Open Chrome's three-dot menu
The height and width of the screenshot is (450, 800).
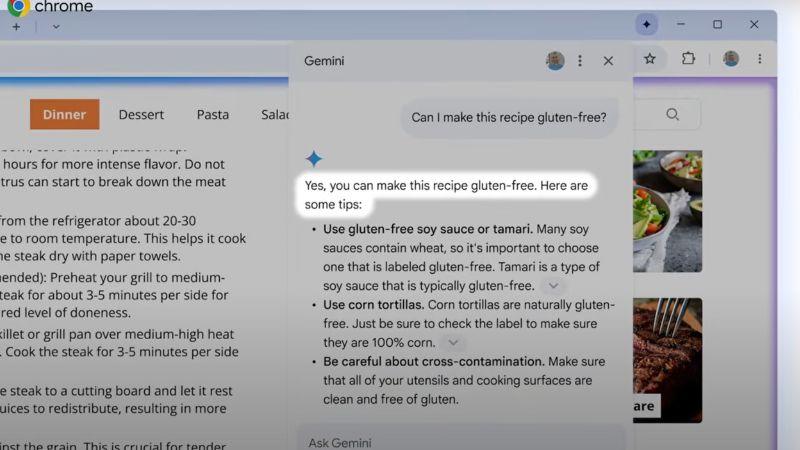point(760,59)
